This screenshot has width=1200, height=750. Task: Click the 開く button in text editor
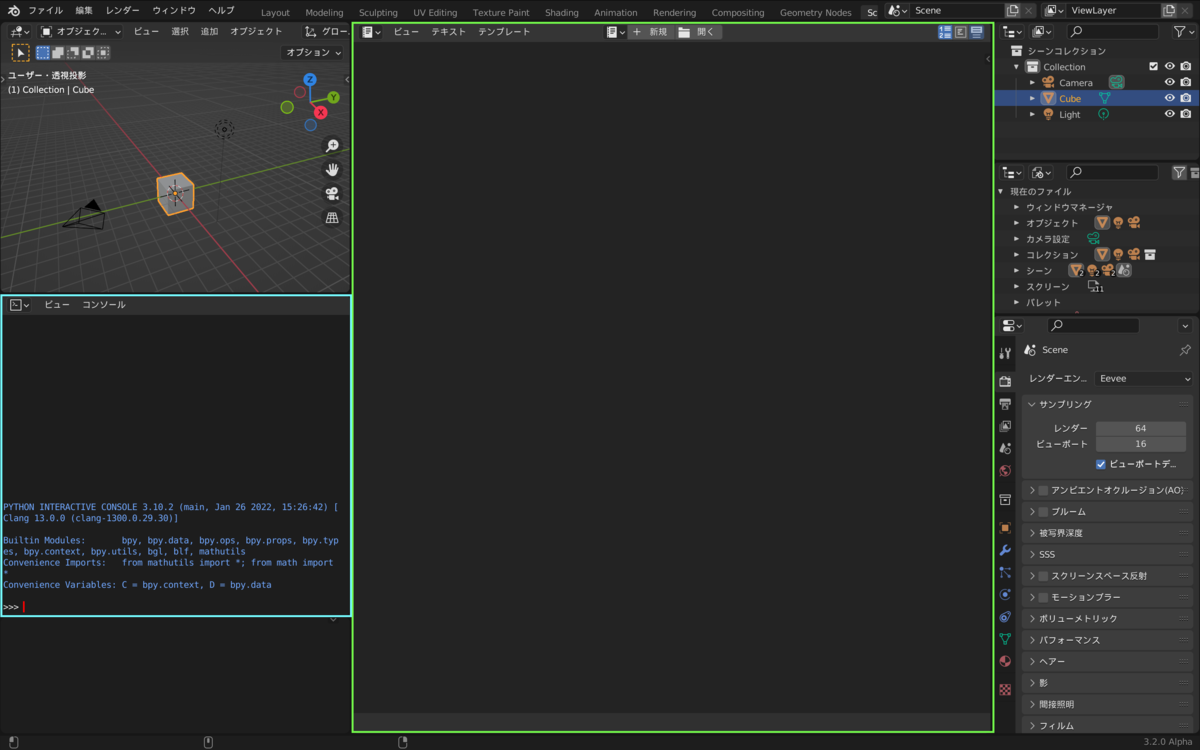(x=698, y=32)
